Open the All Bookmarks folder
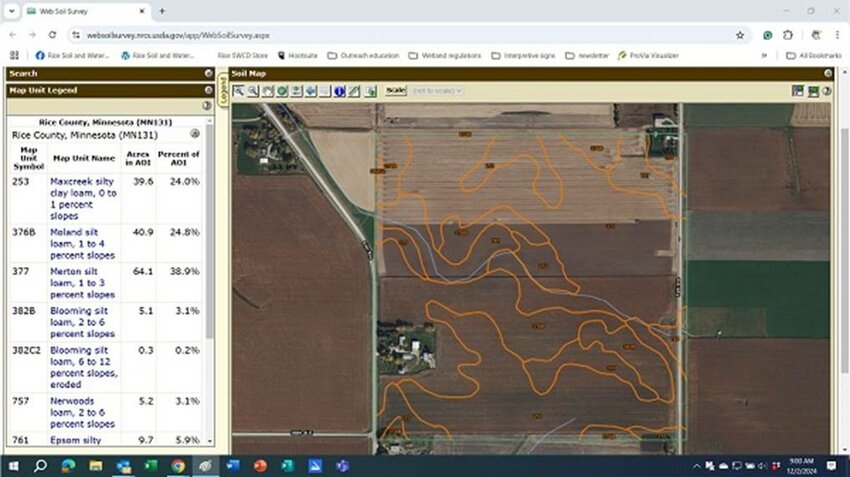 tap(814, 55)
